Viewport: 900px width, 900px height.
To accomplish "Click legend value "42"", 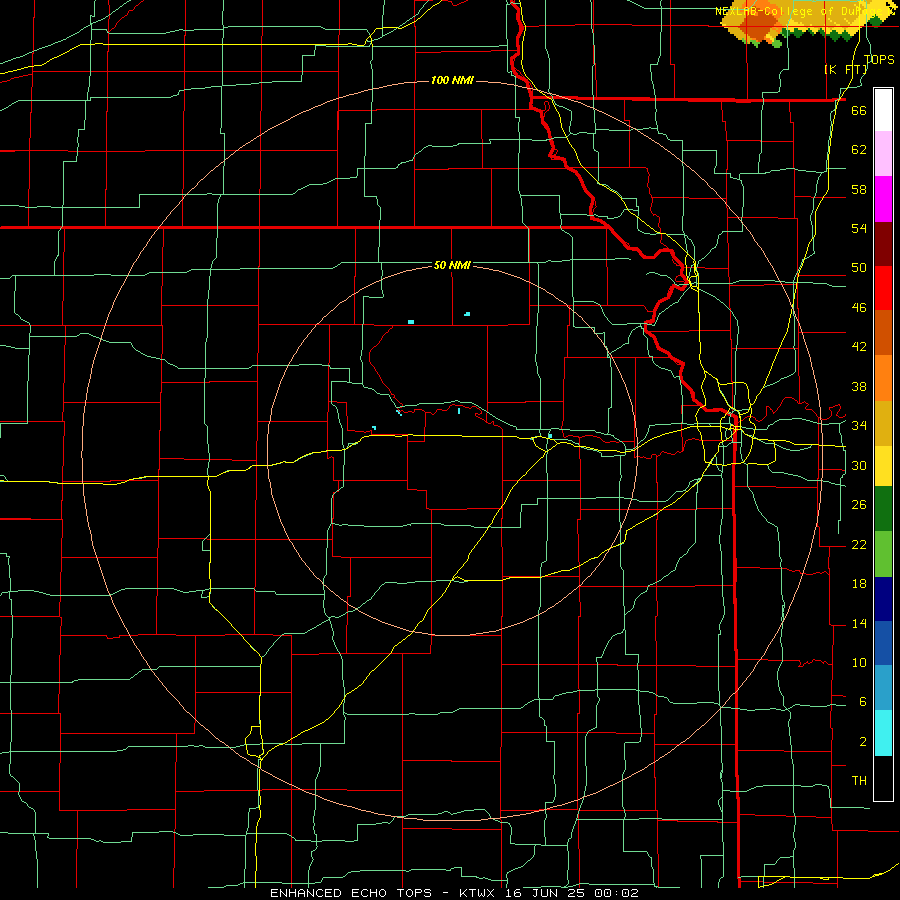I will pyautogui.click(x=859, y=347).
